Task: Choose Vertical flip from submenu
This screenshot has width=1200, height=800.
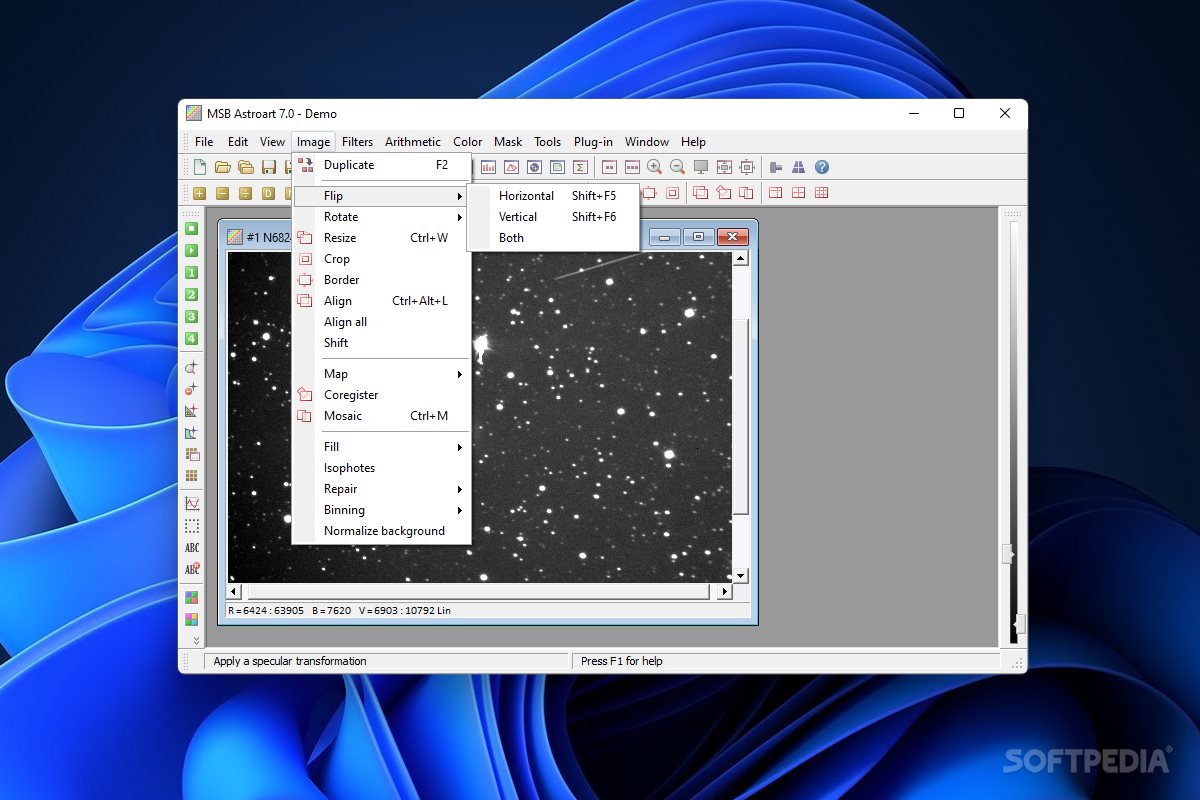Action: pyautogui.click(x=553, y=217)
